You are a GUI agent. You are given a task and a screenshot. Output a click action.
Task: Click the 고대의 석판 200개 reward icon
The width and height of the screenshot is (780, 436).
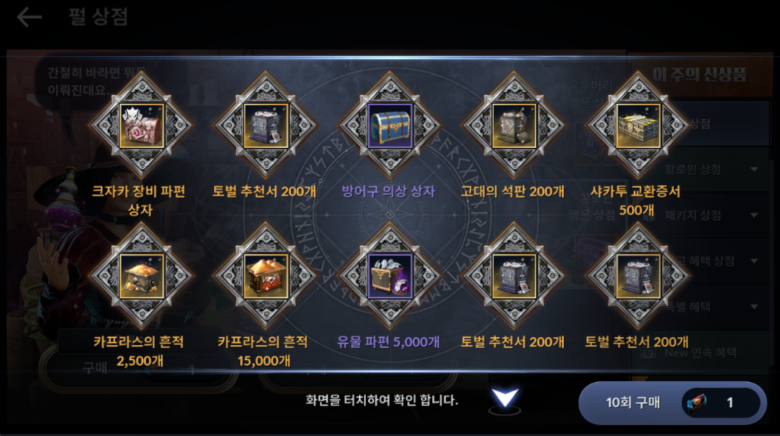[x=514, y=125]
